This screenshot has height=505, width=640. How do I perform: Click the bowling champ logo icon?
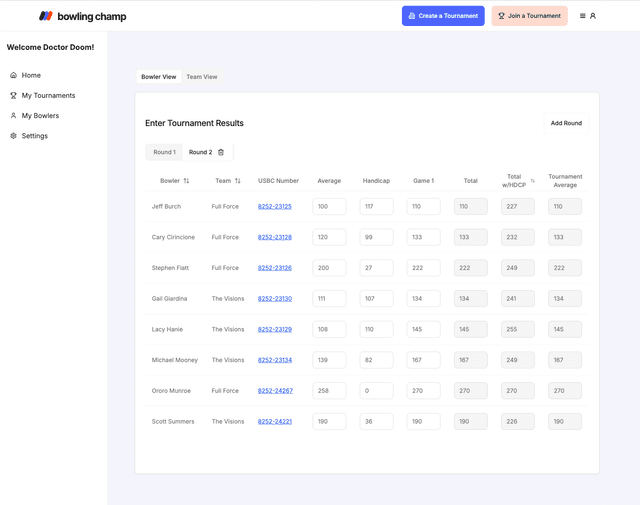pyautogui.click(x=46, y=16)
